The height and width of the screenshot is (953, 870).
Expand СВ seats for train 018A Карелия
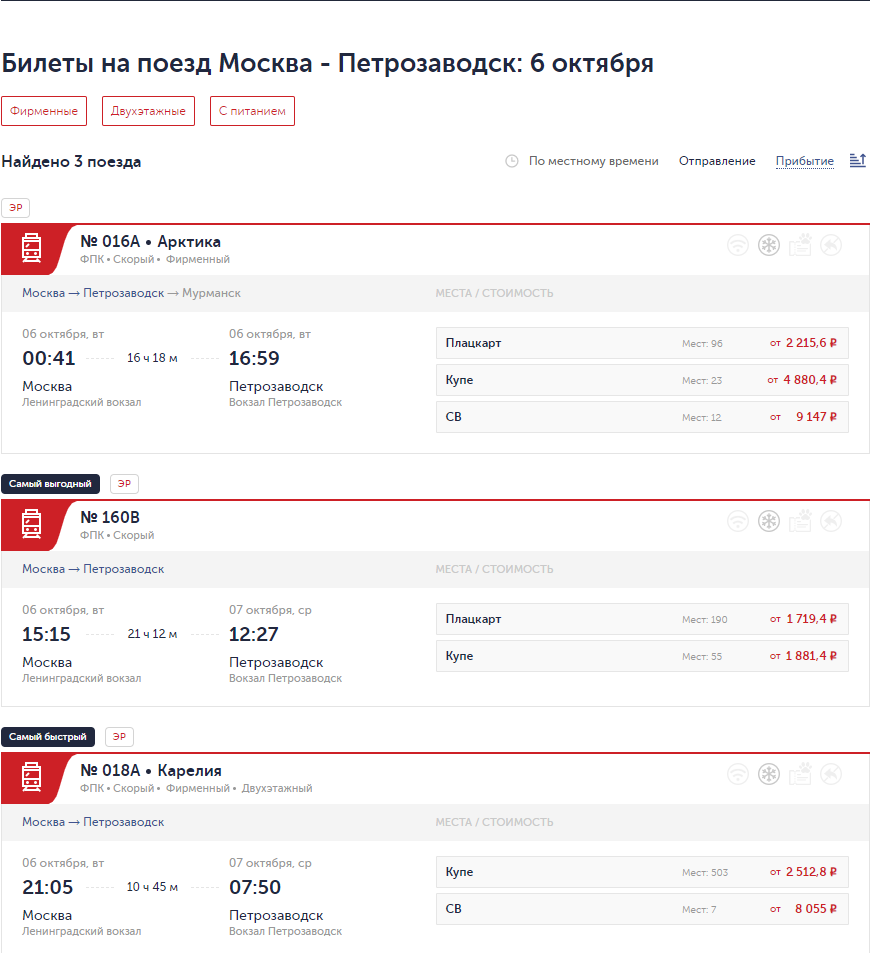pos(642,909)
